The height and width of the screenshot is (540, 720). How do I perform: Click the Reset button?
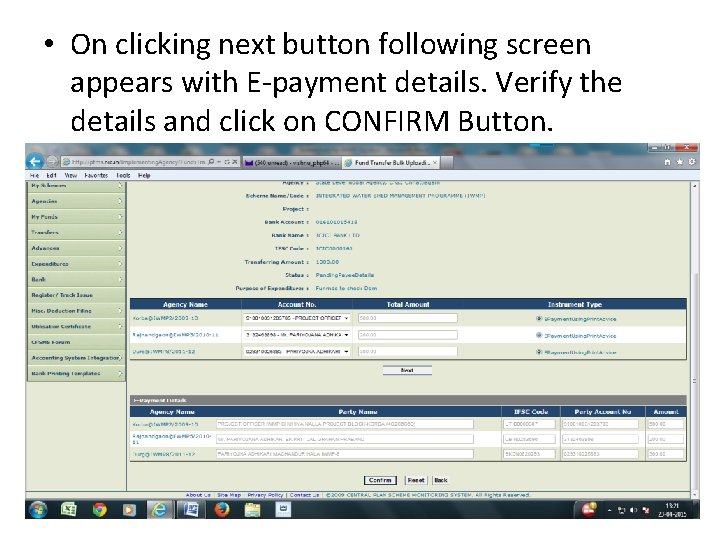pos(416,480)
